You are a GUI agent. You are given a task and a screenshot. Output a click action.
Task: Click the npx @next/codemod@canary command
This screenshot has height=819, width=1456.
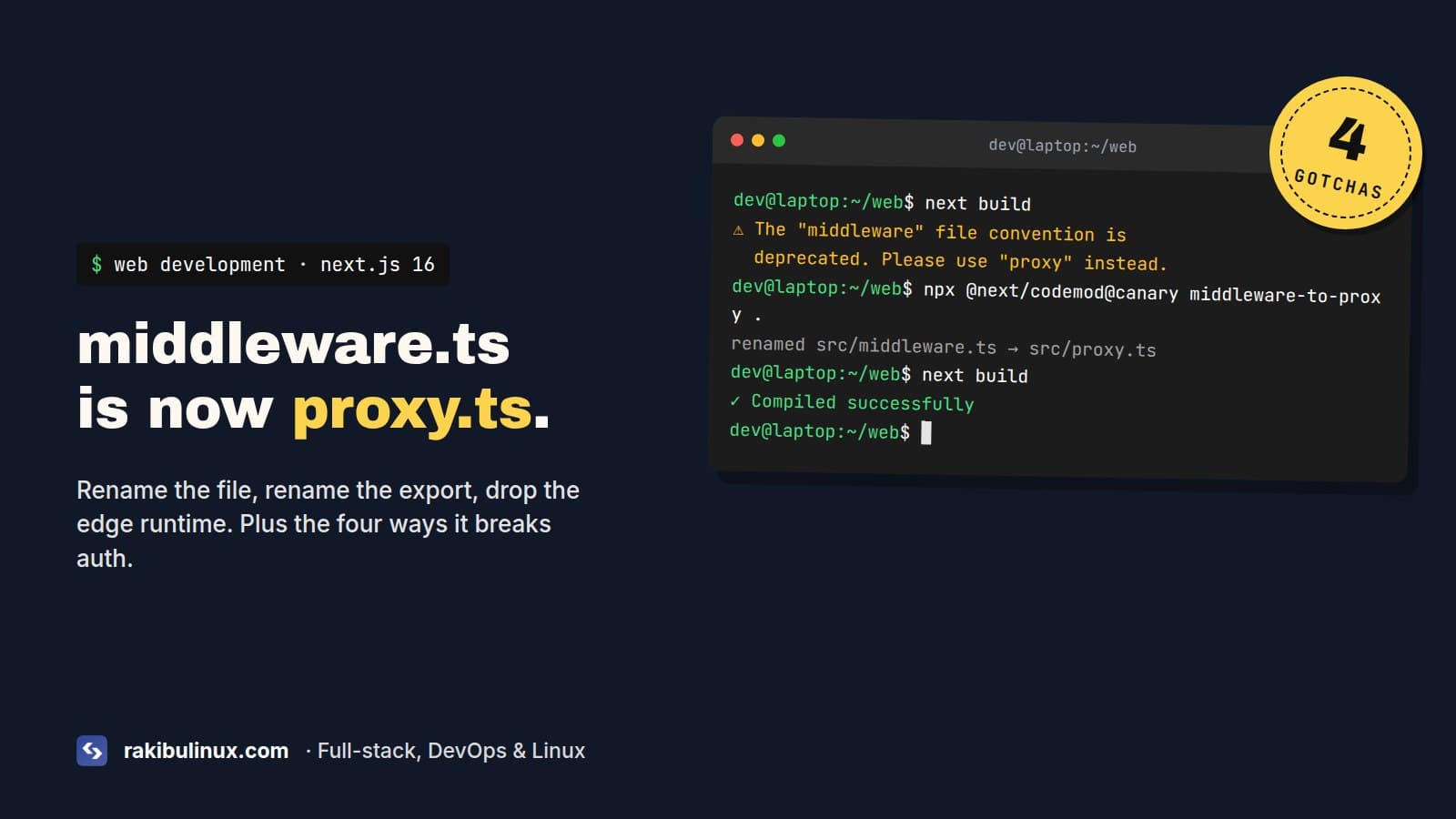(1057, 303)
